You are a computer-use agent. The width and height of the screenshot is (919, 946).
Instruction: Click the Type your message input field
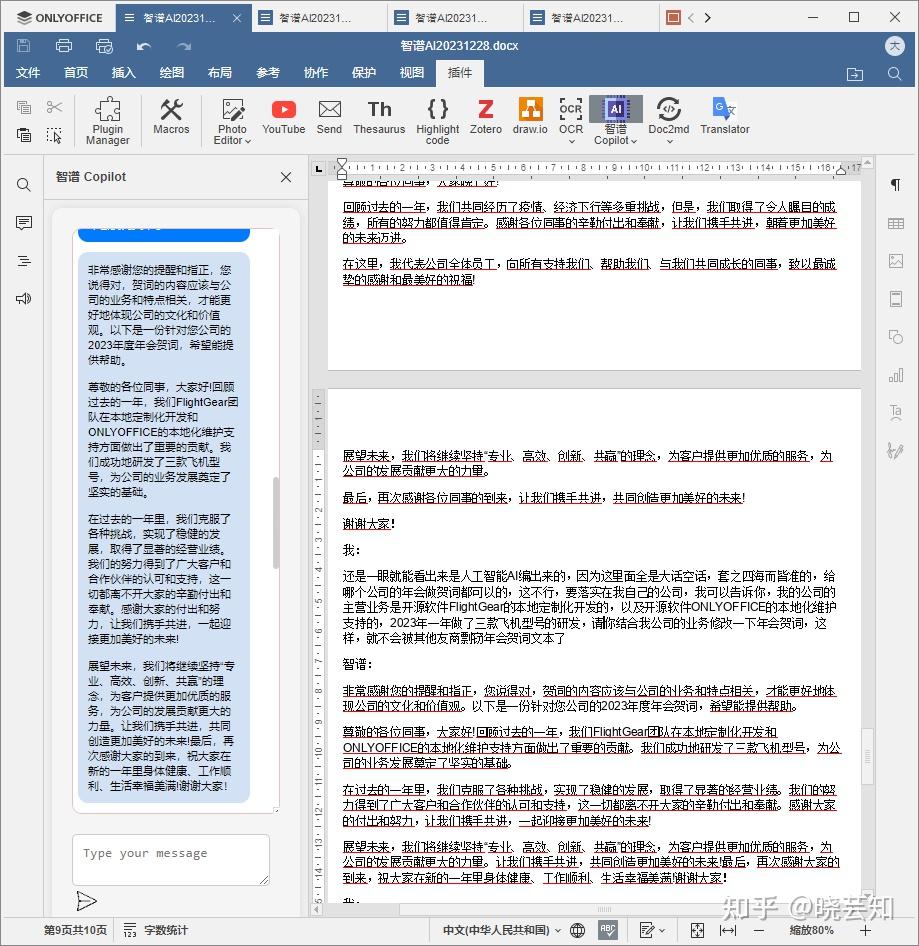pos(171,860)
